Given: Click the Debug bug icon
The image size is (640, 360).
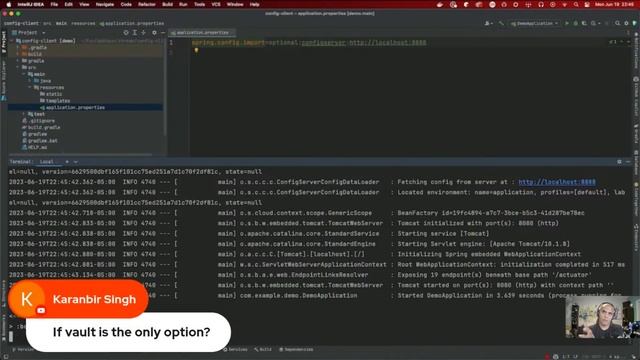Looking at the screenshot, I should [576, 23].
